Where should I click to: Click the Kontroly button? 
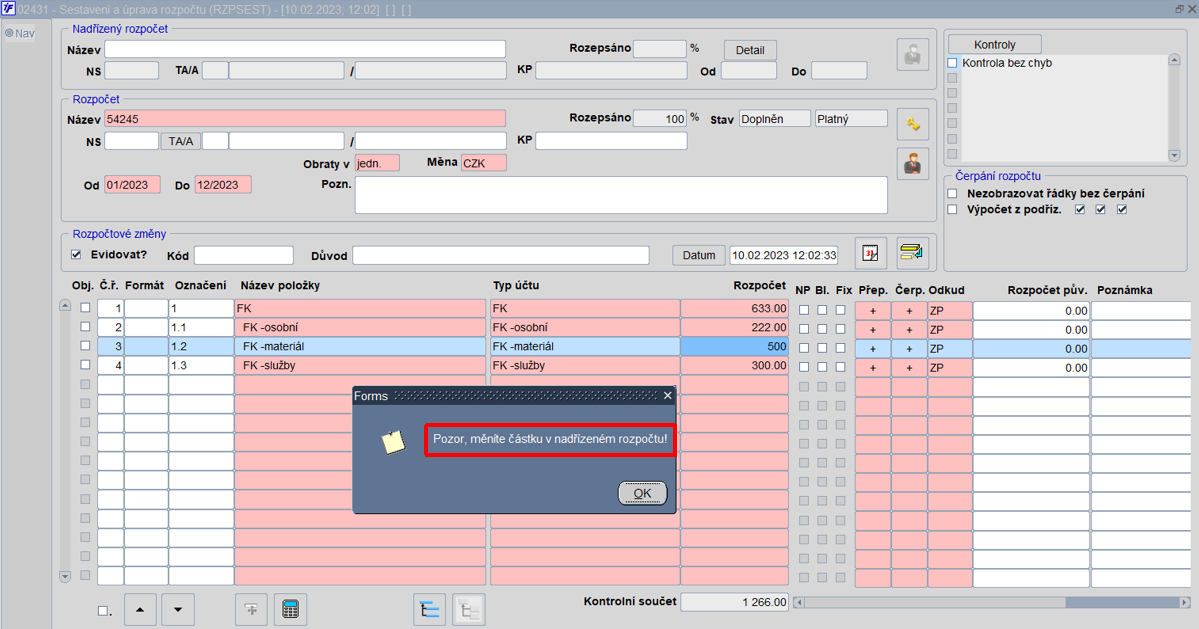995,44
